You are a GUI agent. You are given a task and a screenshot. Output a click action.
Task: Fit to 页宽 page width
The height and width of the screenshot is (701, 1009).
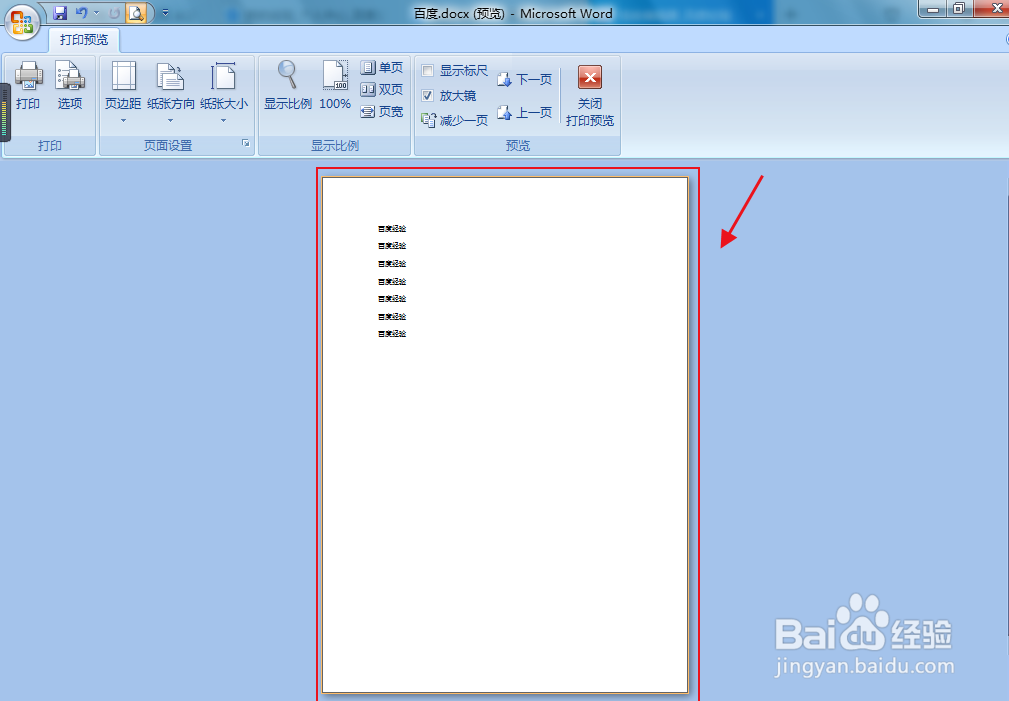click(x=382, y=111)
